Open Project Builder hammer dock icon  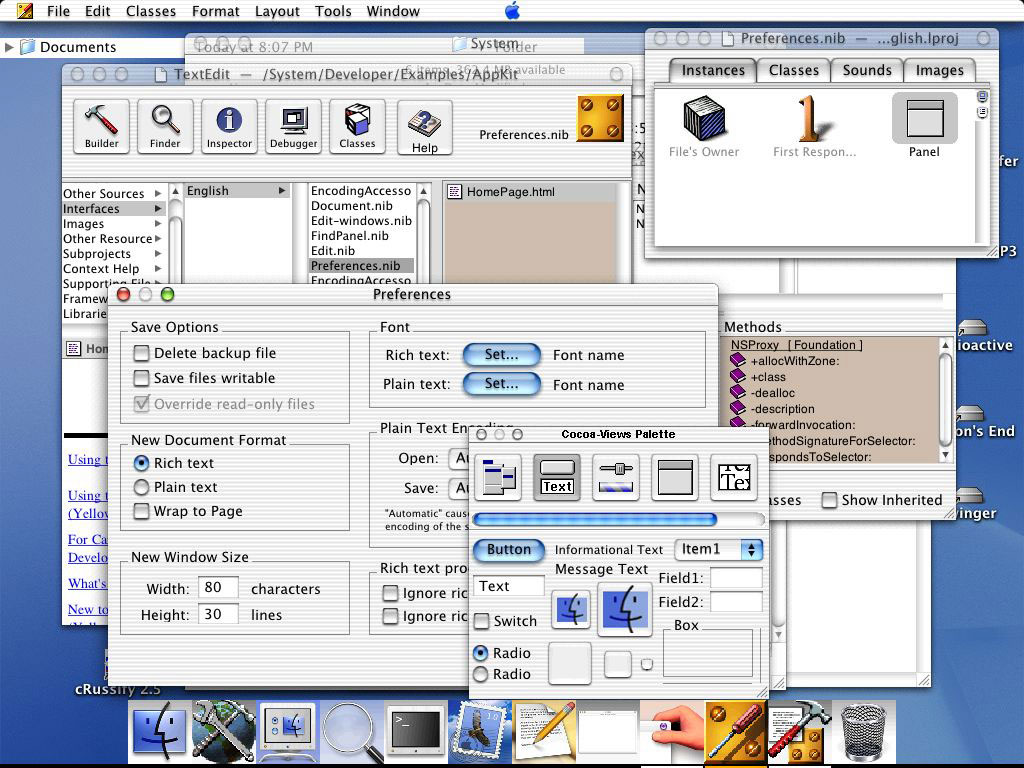pyautogui.click(x=799, y=732)
